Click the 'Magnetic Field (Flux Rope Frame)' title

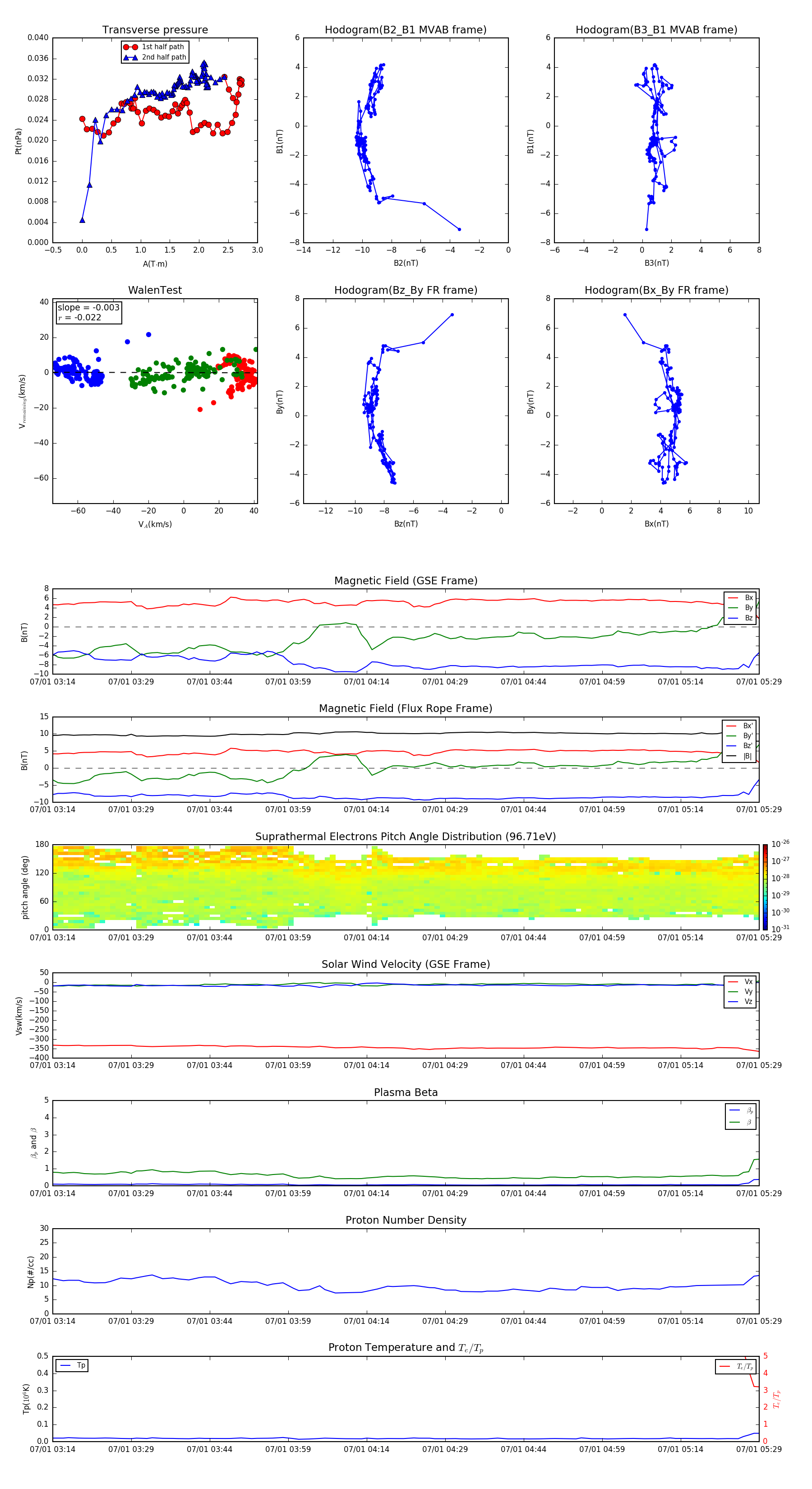click(406, 709)
